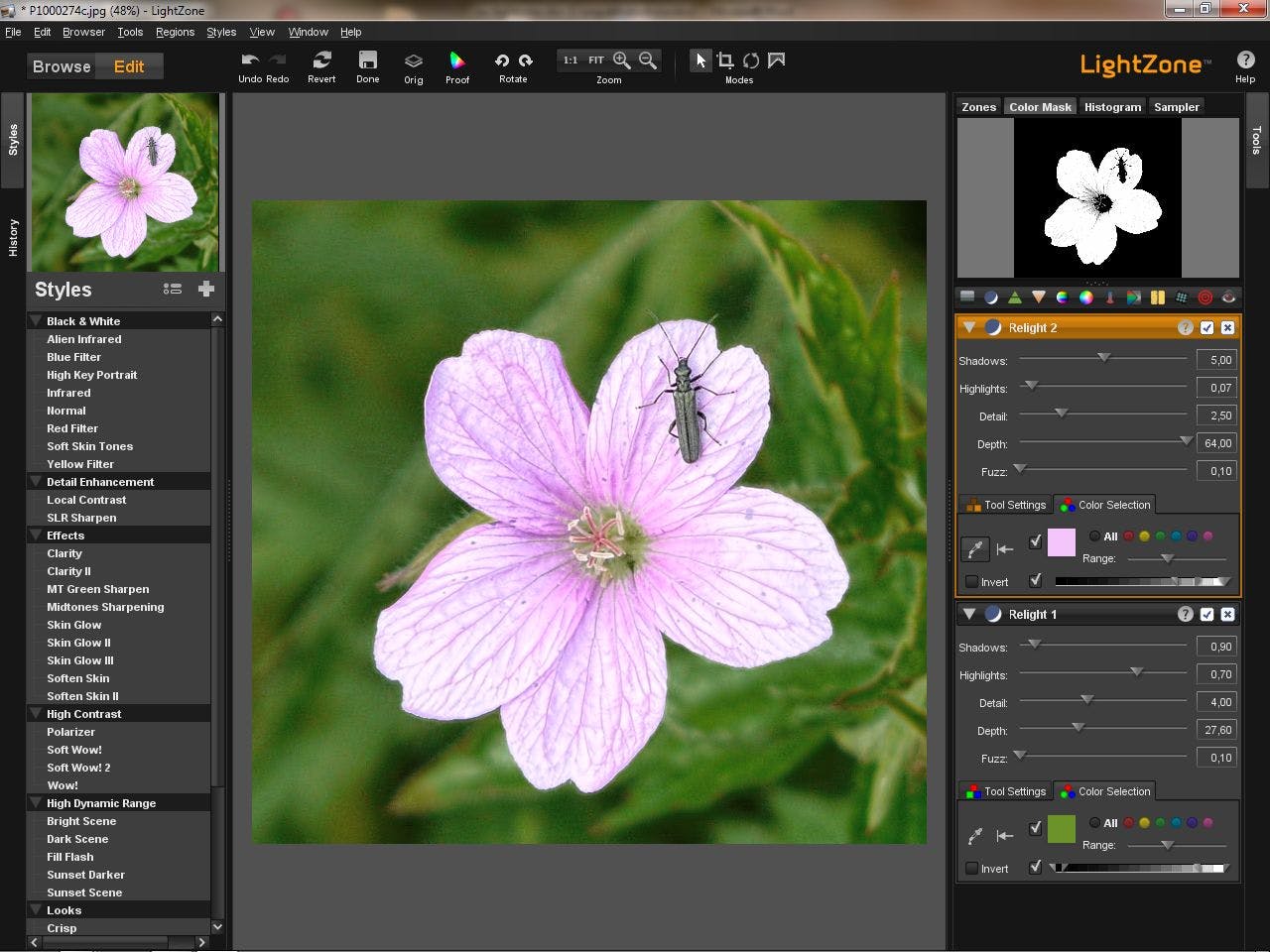
Task: Click the pink color swatch in Relight 2
Action: tap(1062, 542)
